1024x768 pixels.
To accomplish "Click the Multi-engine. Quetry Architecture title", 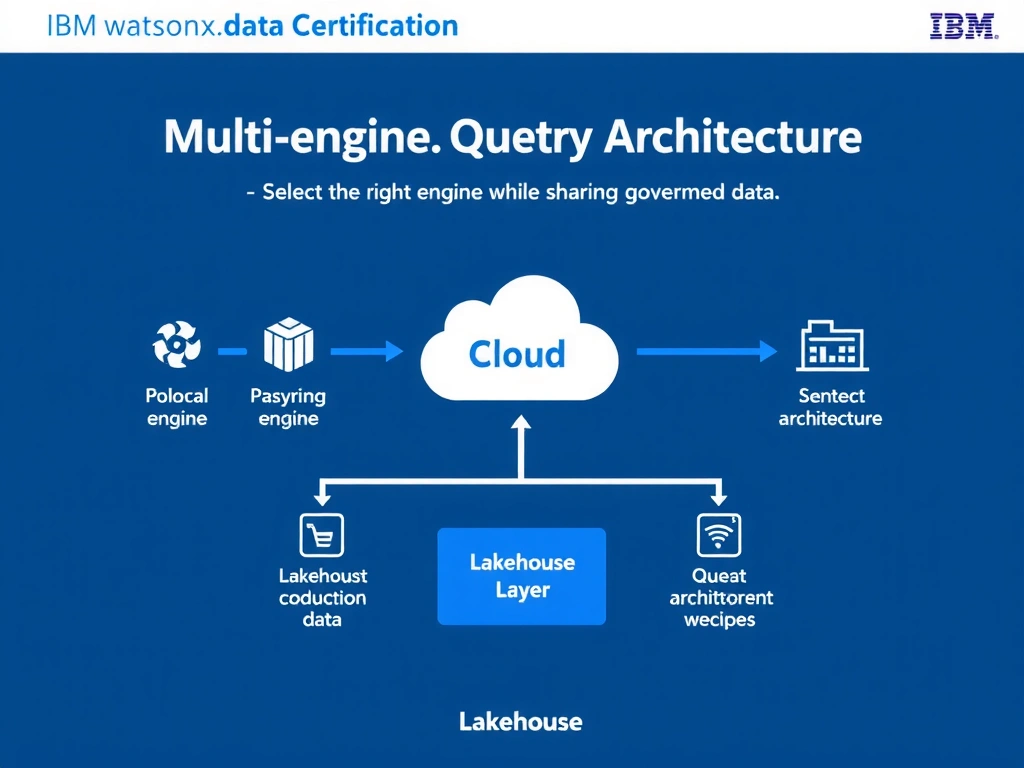I will click(x=513, y=137).
